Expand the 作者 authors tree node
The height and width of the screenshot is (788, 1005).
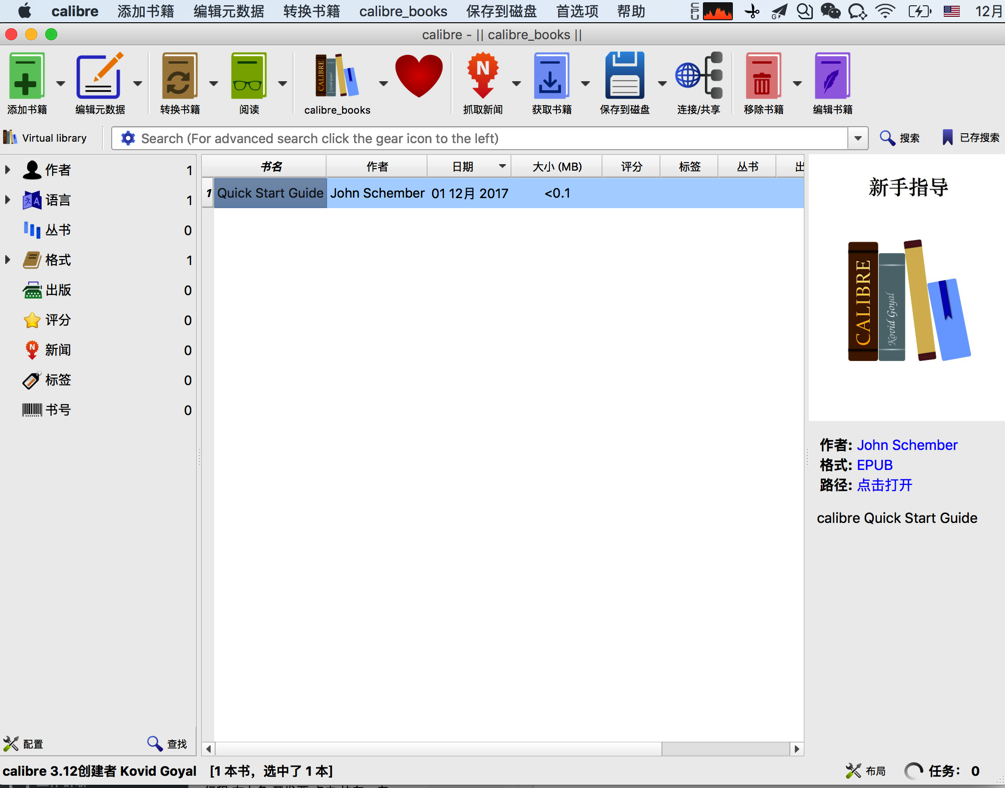[x=8, y=170]
